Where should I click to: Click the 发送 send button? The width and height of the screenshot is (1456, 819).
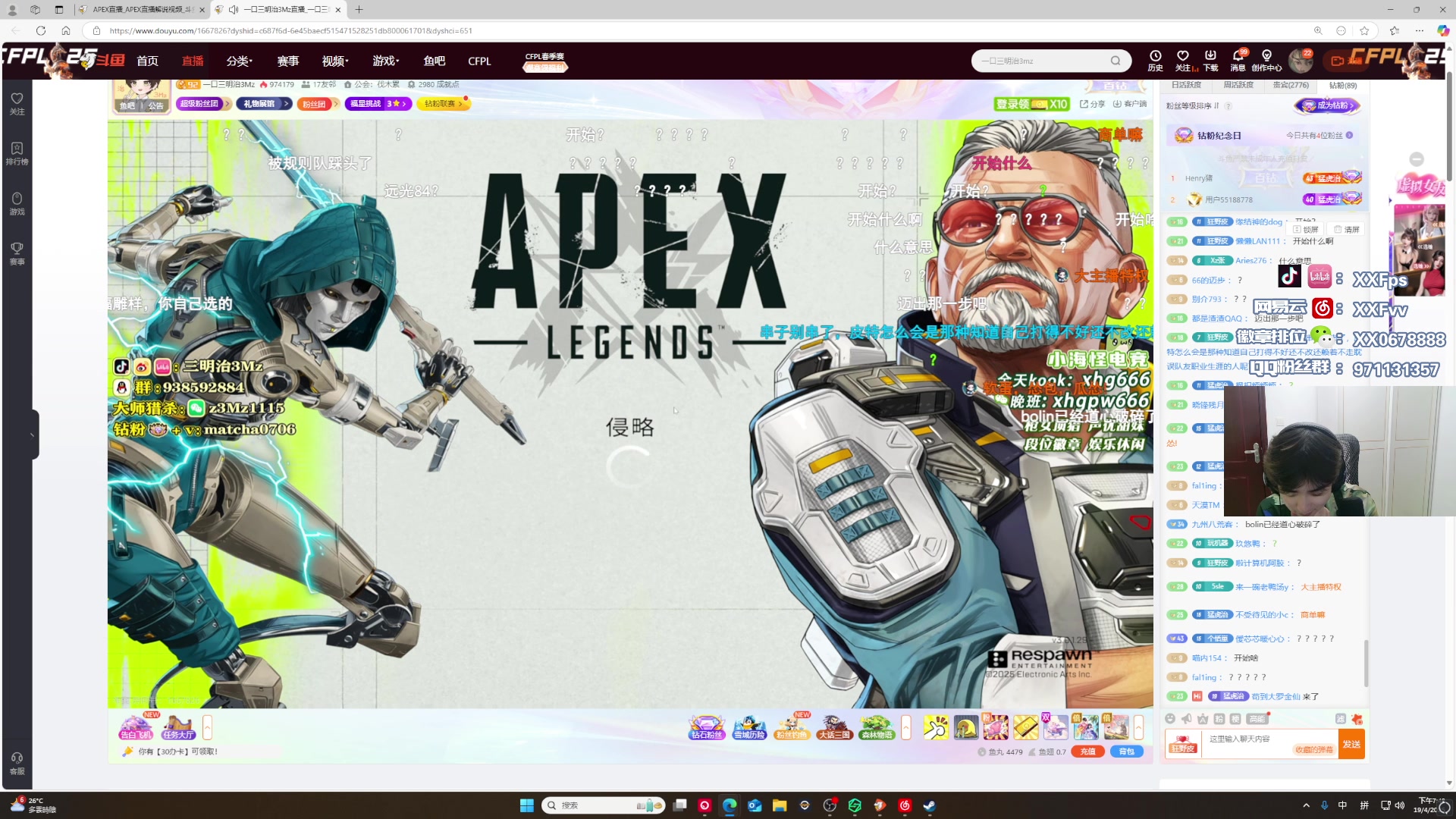[1351, 744]
